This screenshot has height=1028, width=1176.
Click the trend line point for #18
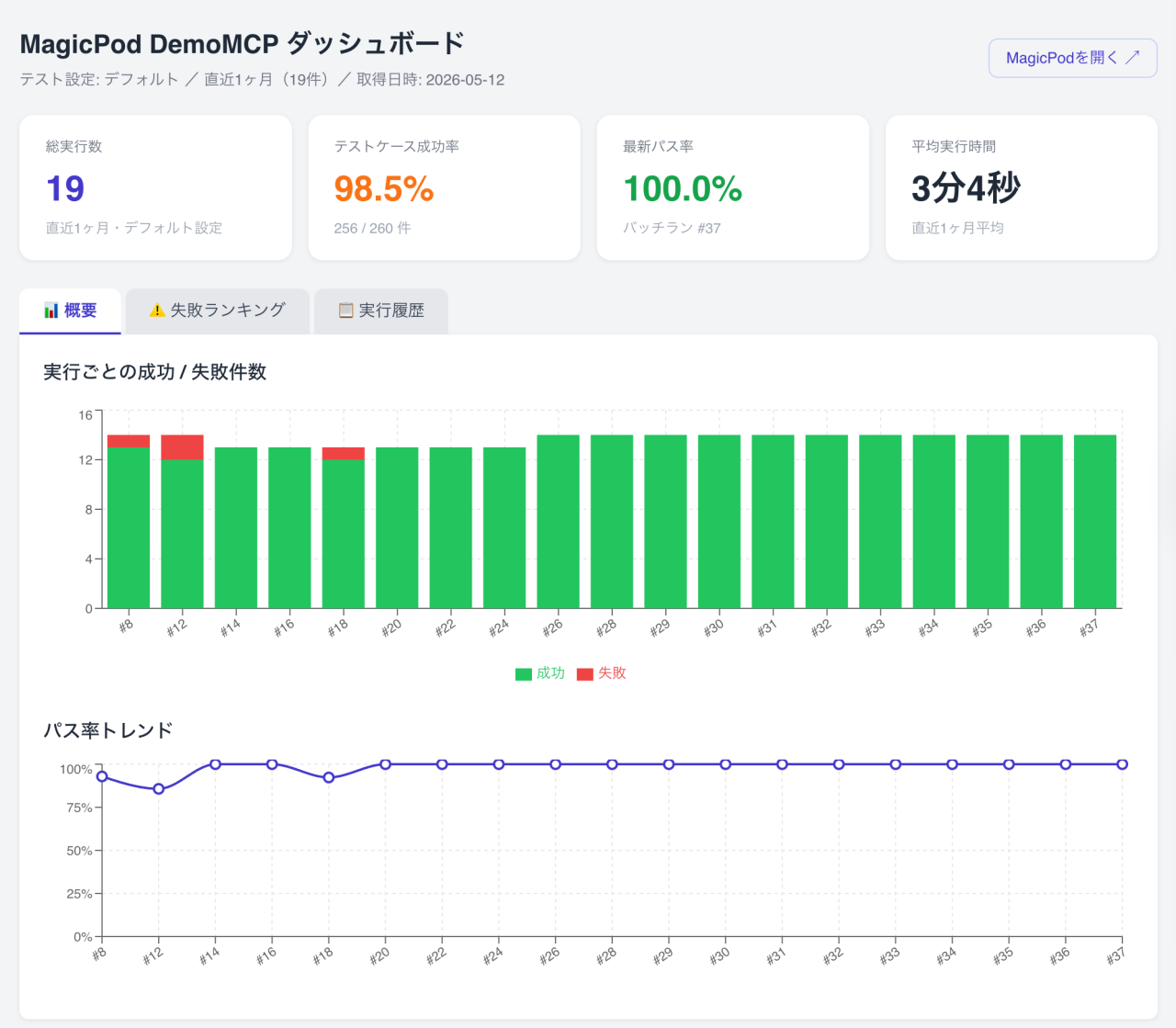point(329,777)
